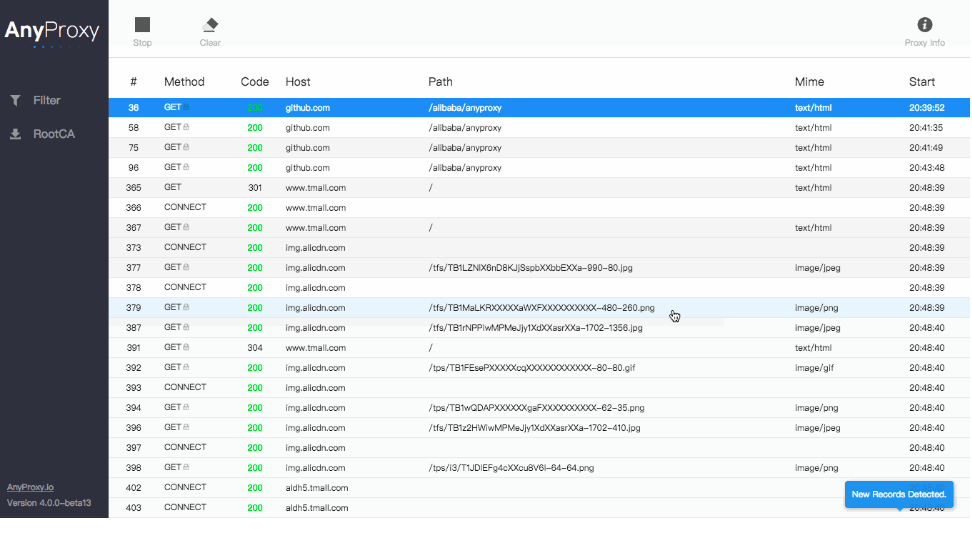The width and height of the screenshot is (972, 543).
Task: Open the highlighted record 36 github.com
Action: [x=539, y=108]
